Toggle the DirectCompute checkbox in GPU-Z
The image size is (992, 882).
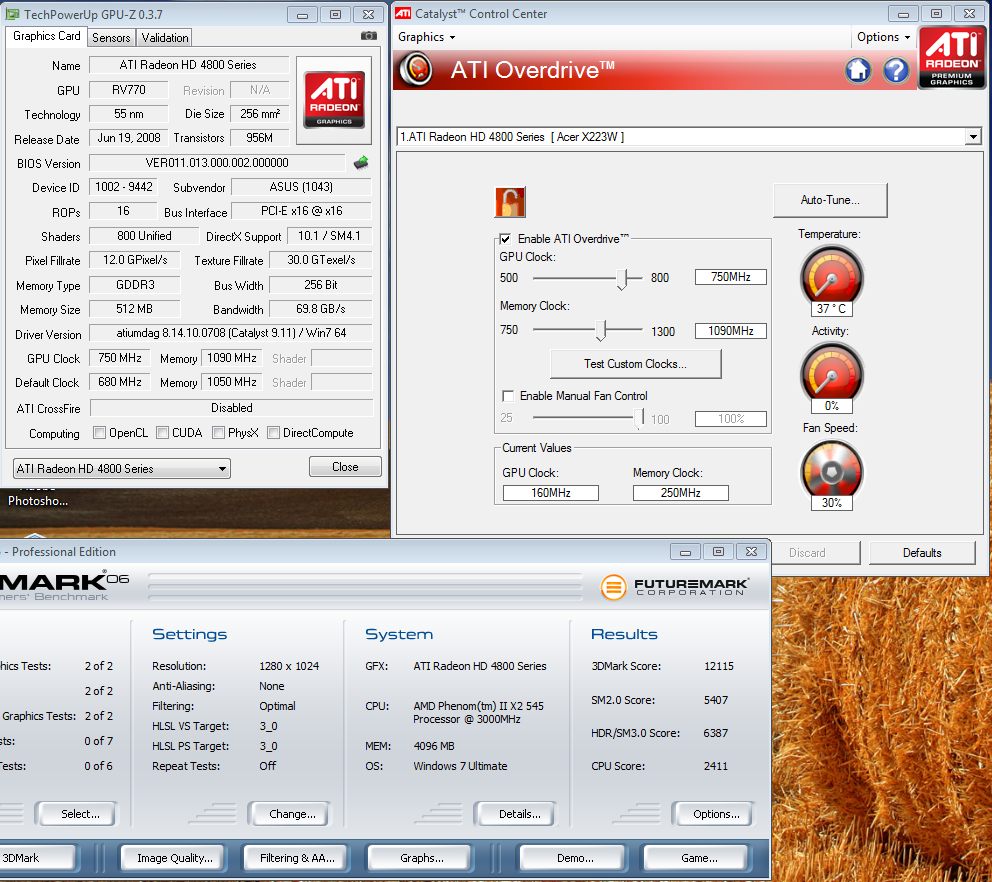tap(273, 433)
